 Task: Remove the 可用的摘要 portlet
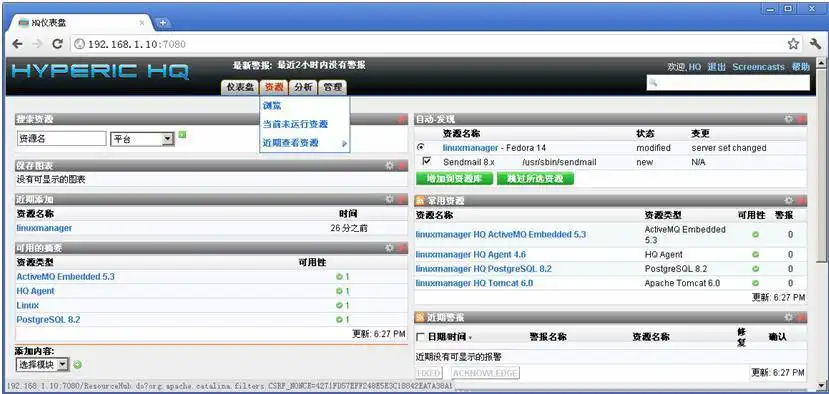click(403, 248)
